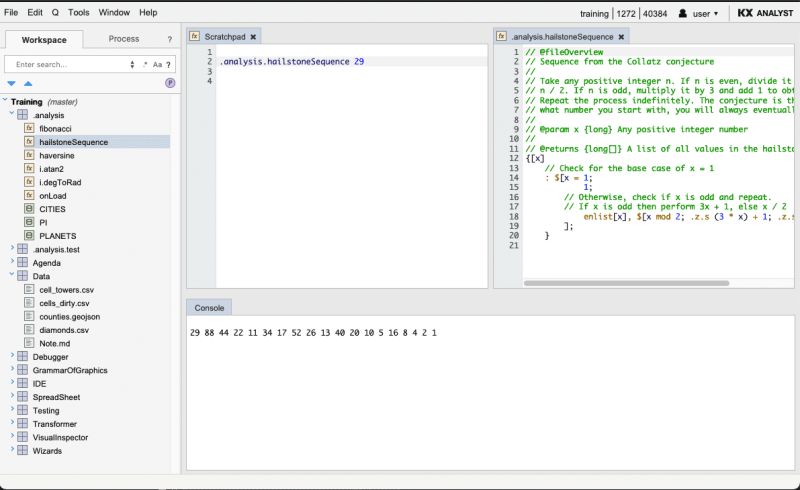Expand the GrammarOfGraphics module

[x=12, y=369]
